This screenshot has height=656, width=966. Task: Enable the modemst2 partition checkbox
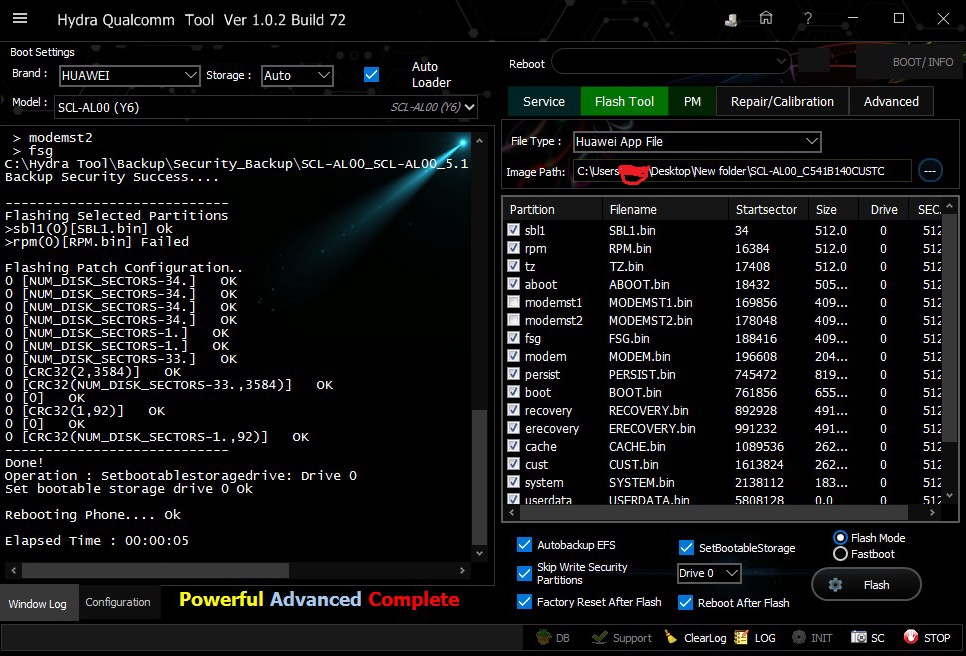[x=513, y=320]
